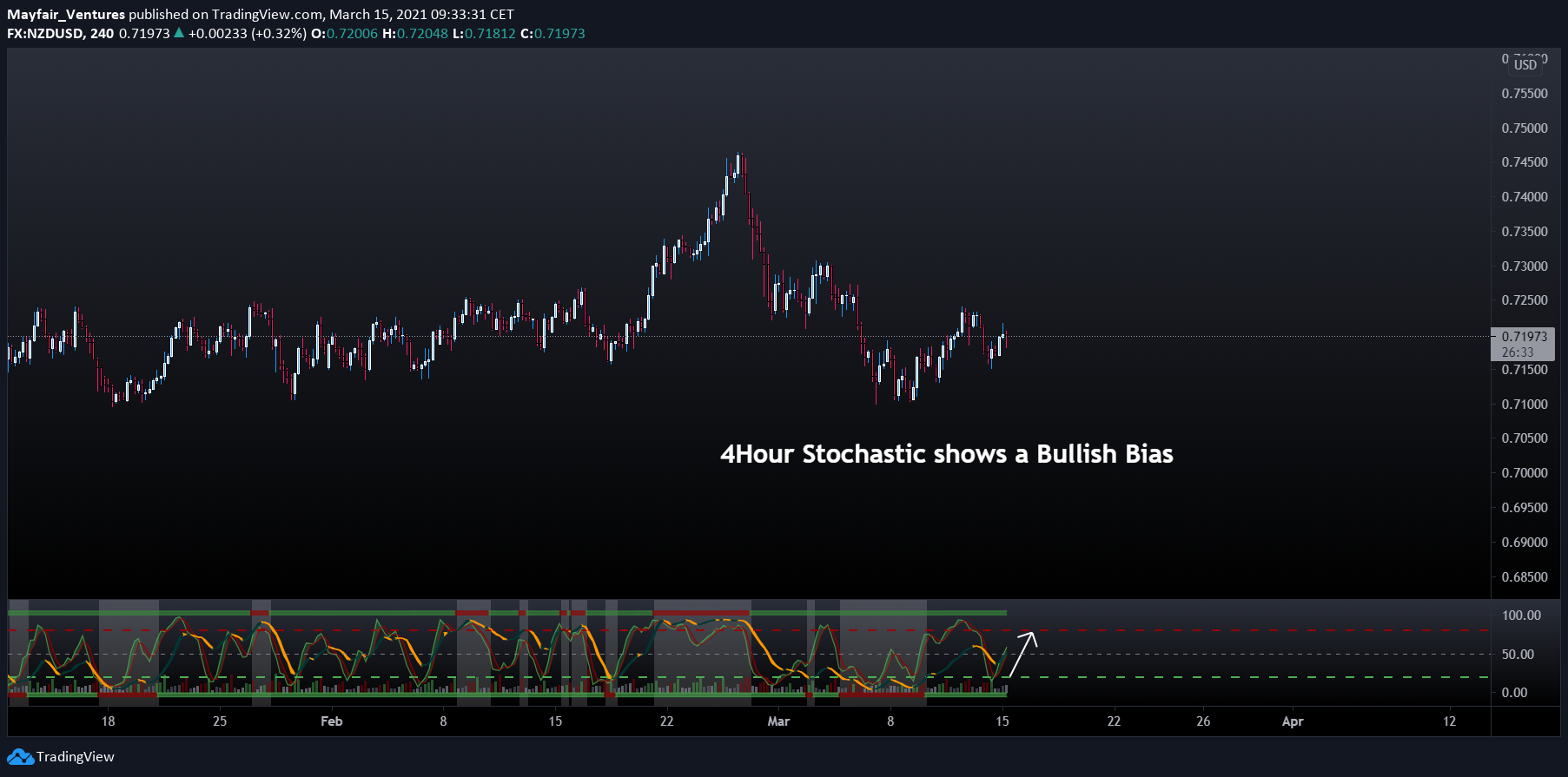Click the USD currency label on price axis
The width and height of the screenshot is (1568, 777).
pyautogui.click(x=1525, y=65)
